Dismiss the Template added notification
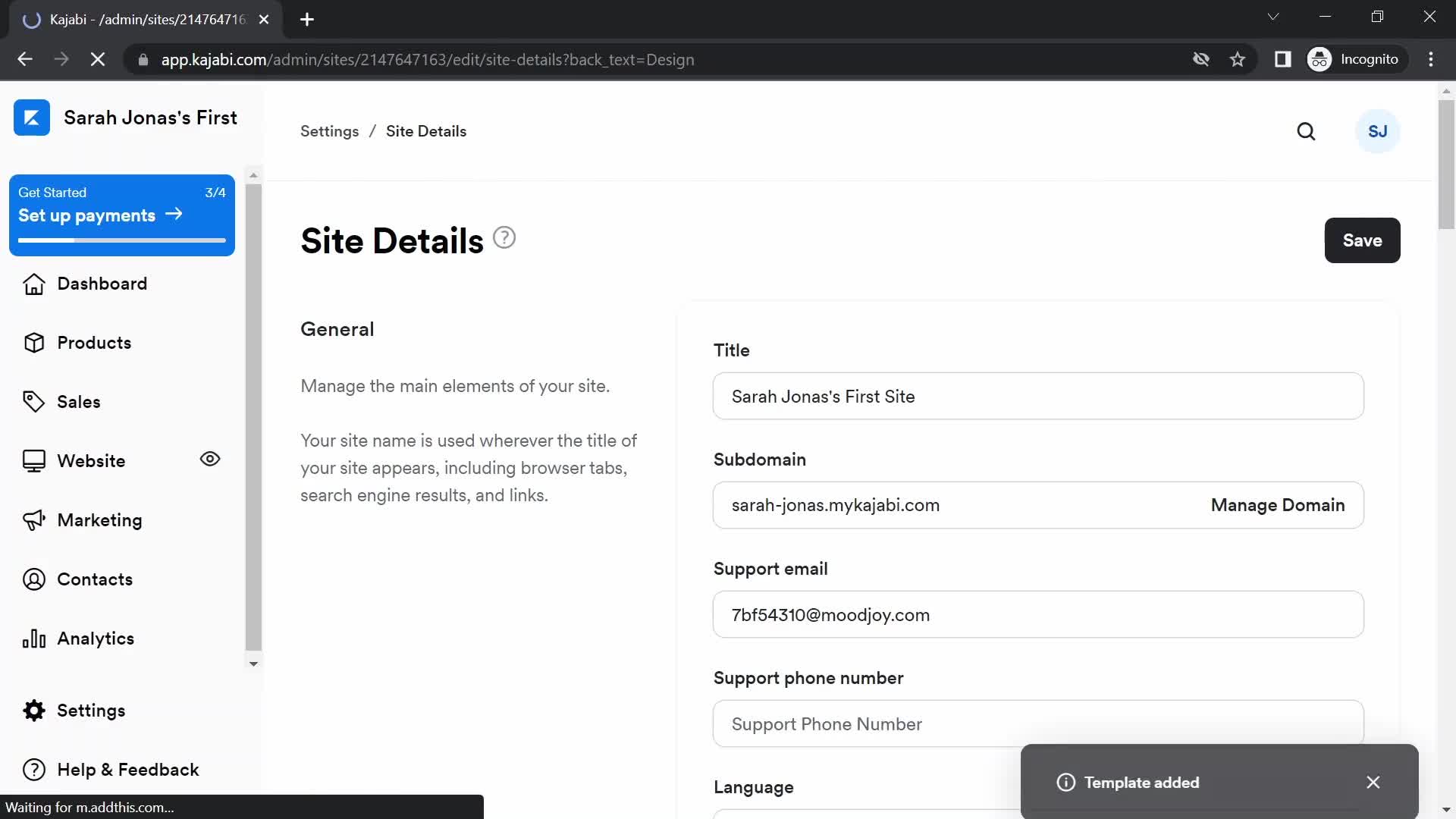 (1373, 782)
